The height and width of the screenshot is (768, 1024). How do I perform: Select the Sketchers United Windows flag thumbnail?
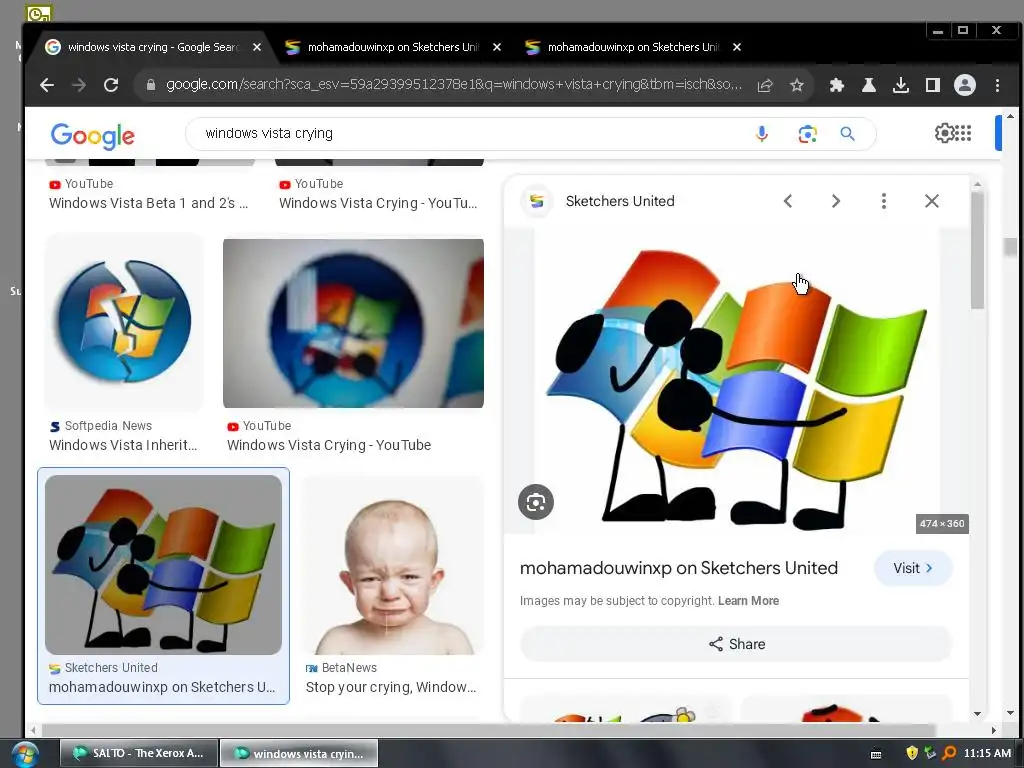(163, 565)
